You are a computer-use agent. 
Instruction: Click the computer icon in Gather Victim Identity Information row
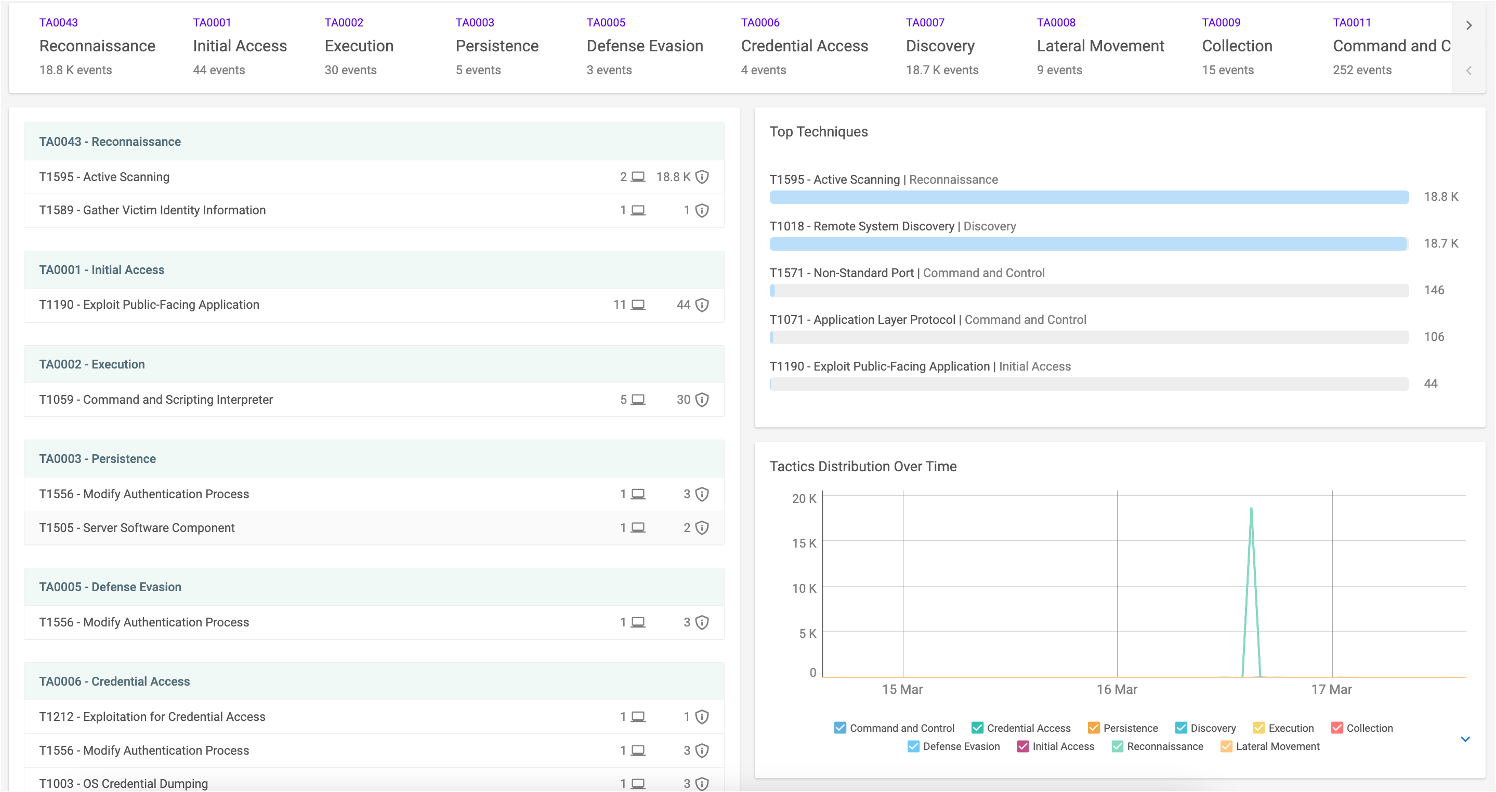click(x=638, y=211)
